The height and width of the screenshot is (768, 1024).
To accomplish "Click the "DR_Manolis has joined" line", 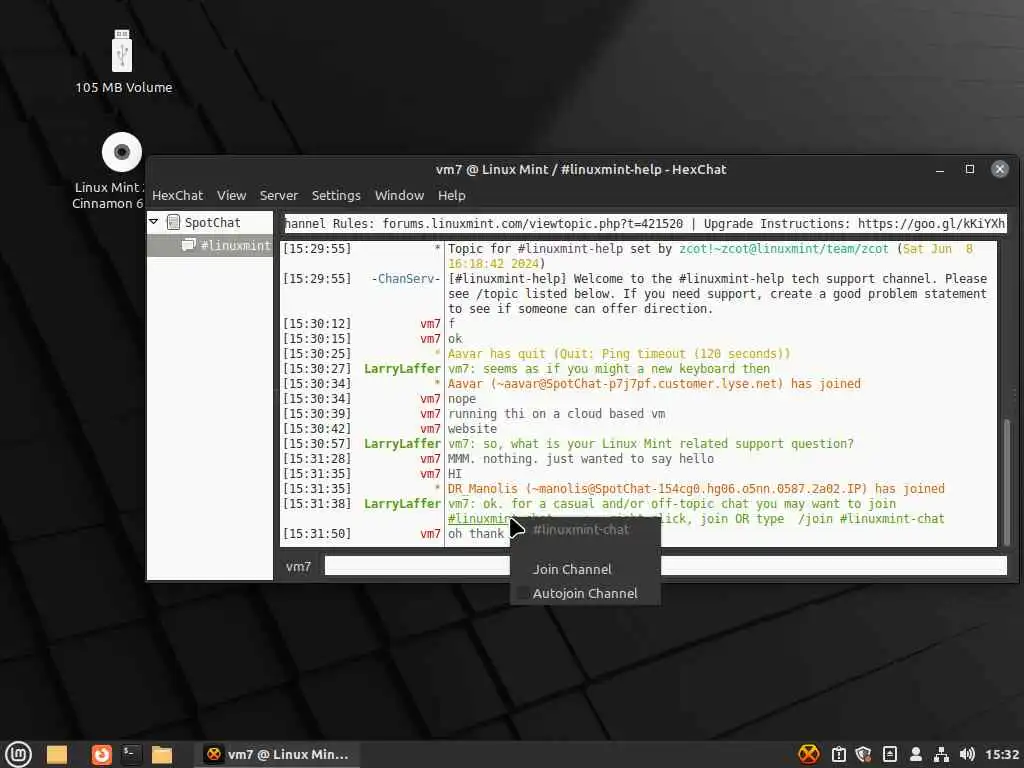I will (696, 489).
